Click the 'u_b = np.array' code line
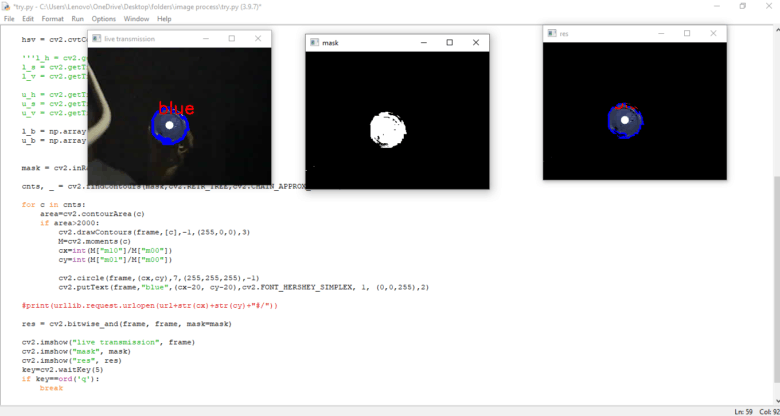 pos(54,141)
